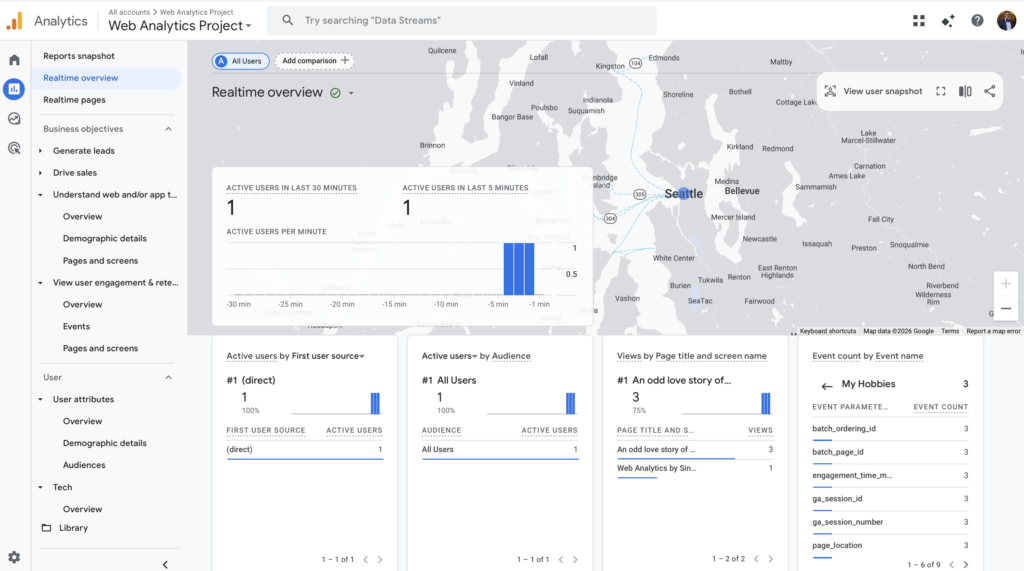The image size is (1024, 571).
Task: Open Reports snapshot in sidebar
Action: click(79, 56)
